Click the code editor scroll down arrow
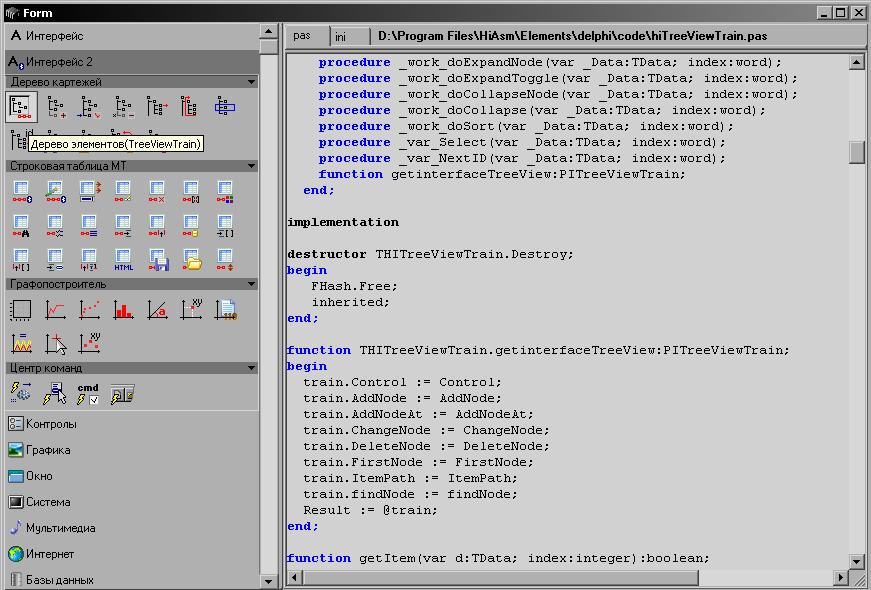 tap(857, 561)
